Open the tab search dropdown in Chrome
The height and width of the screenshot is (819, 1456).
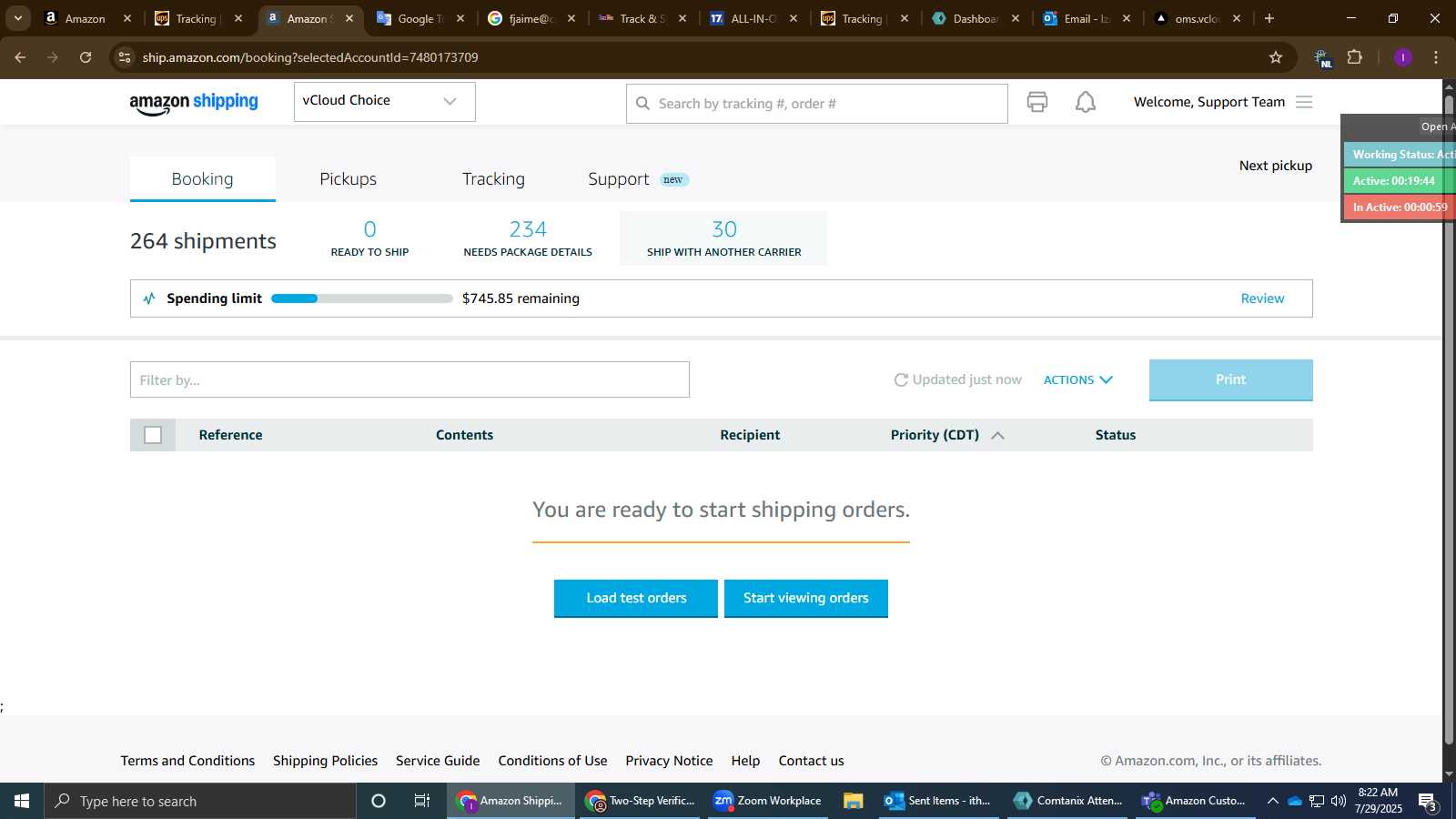coord(18,18)
